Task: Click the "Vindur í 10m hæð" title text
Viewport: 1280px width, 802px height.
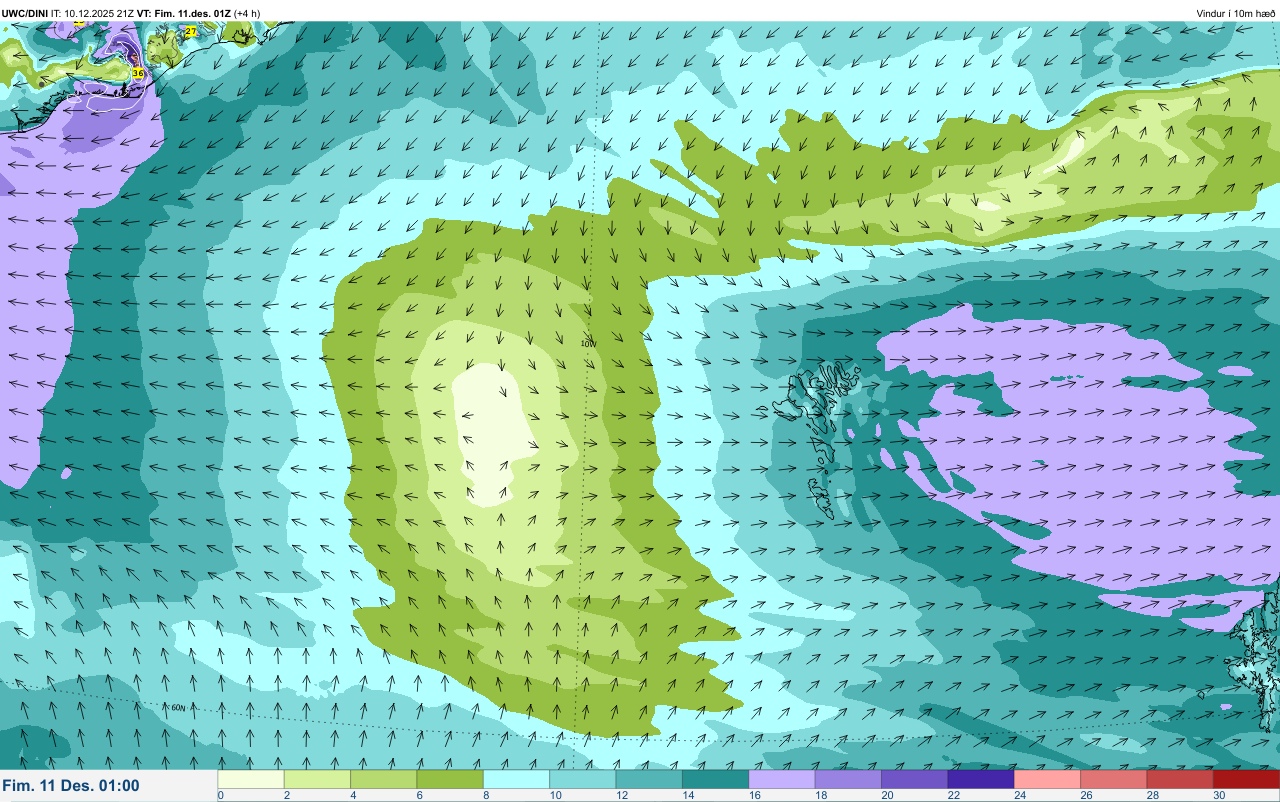Action: (x=1235, y=13)
